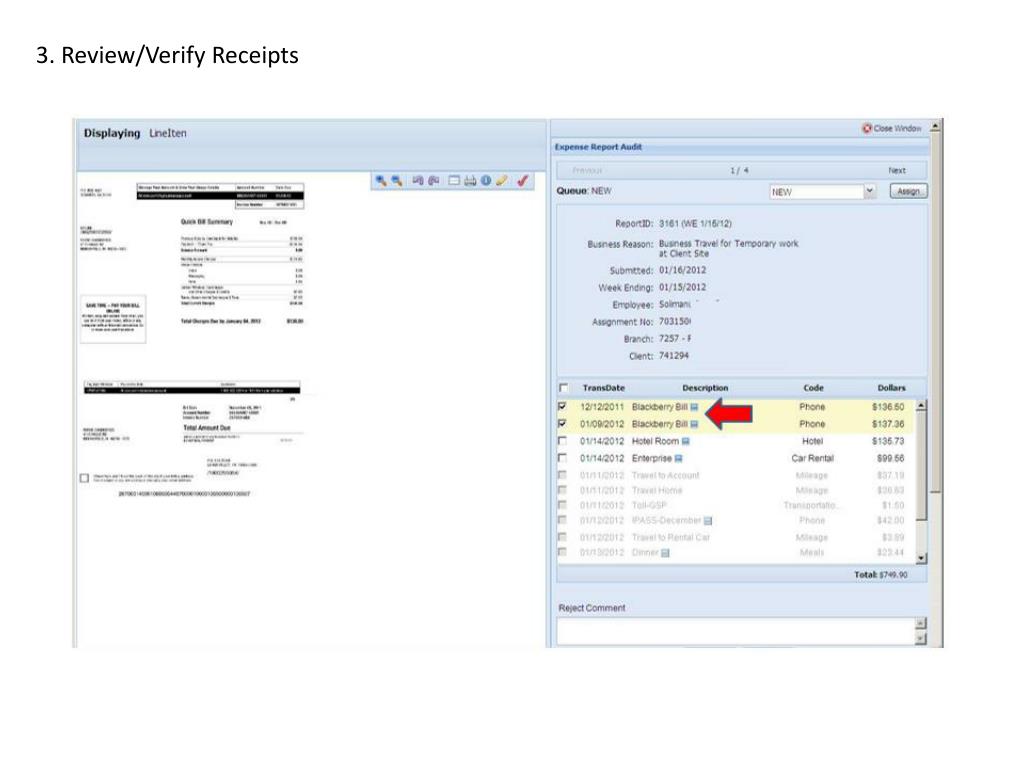Sort by the TransDate column header
This screenshot has height=768, width=1024.
(603, 388)
